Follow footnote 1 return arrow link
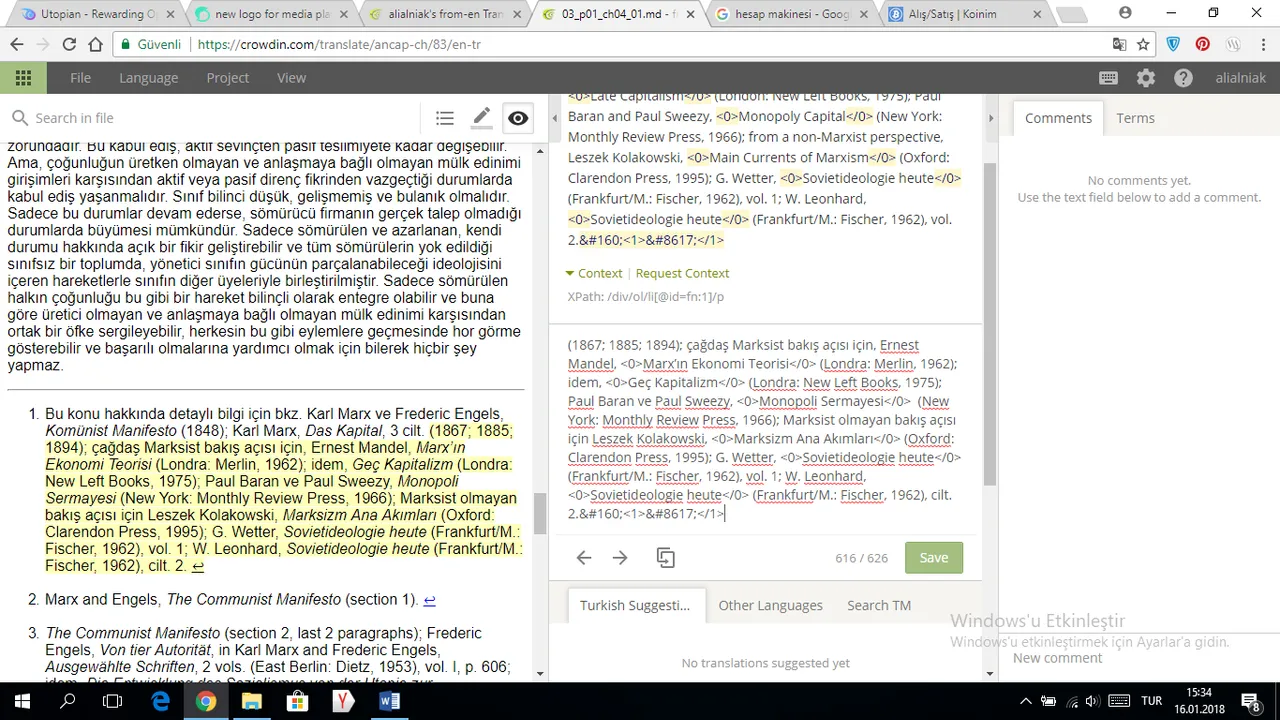Screen dimensions: 1280x720 [198, 566]
